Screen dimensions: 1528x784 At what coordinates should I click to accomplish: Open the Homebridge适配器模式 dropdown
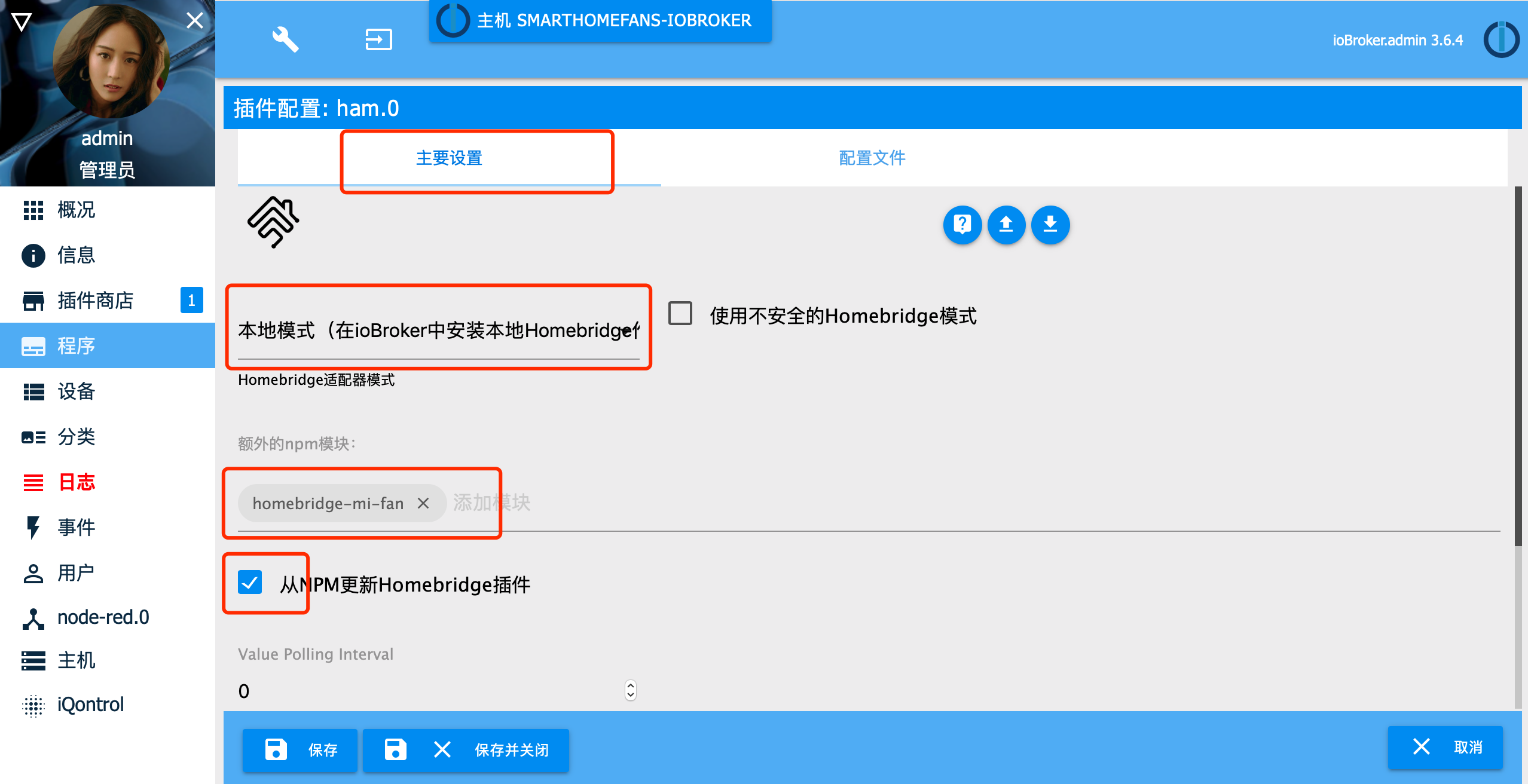click(439, 330)
